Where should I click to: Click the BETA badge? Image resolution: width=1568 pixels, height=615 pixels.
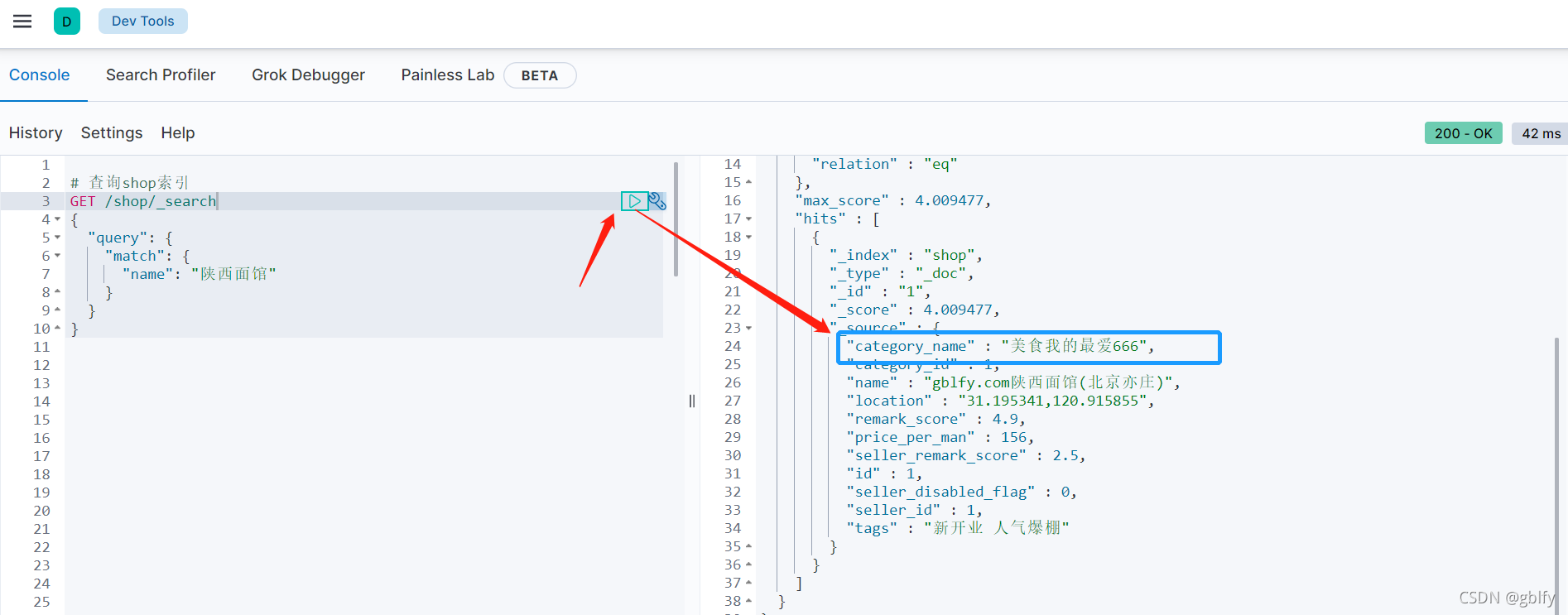coord(540,75)
